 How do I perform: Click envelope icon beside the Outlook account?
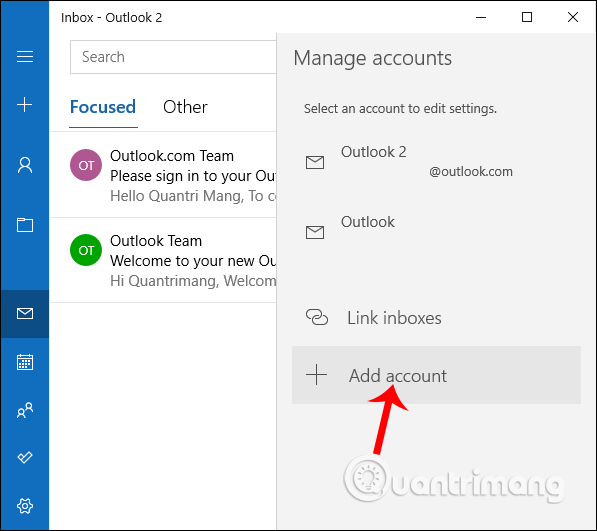(x=315, y=232)
